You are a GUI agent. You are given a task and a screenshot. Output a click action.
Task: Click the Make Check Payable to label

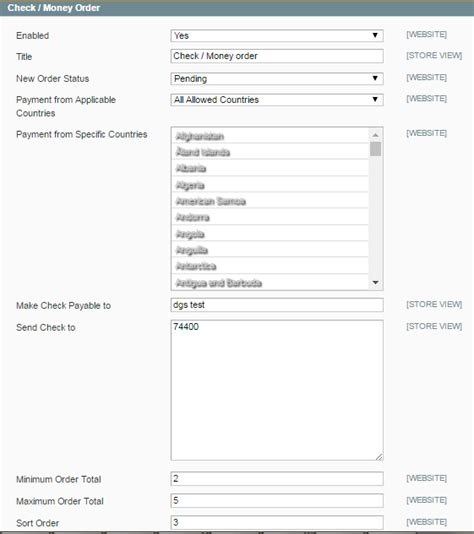(x=63, y=305)
